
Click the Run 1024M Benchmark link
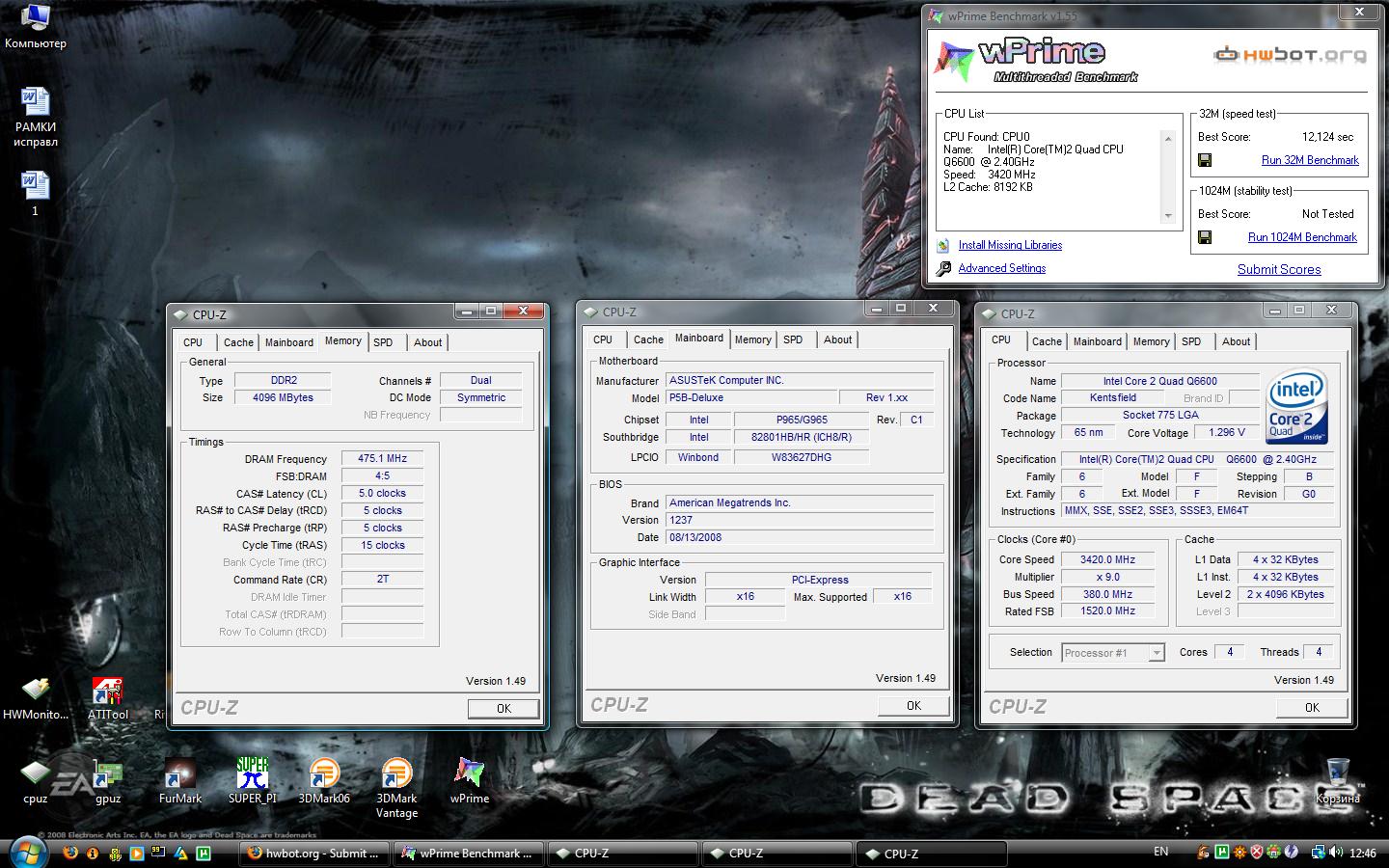click(x=1302, y=237)
